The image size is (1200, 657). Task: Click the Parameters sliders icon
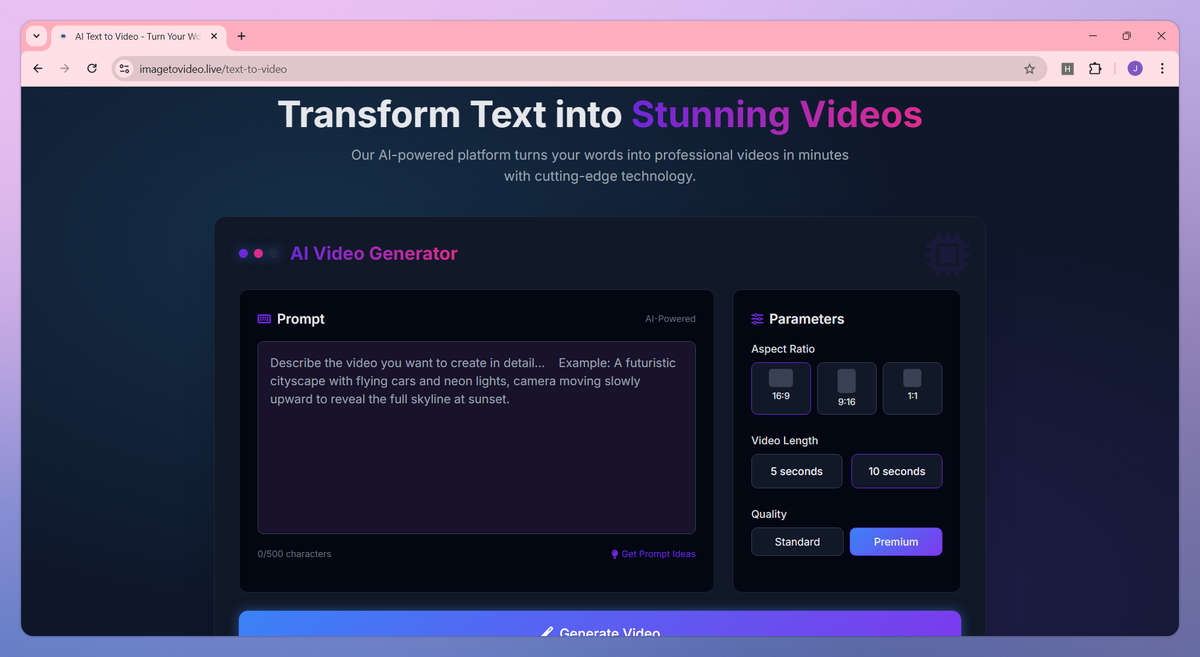[x=758, y=319]
